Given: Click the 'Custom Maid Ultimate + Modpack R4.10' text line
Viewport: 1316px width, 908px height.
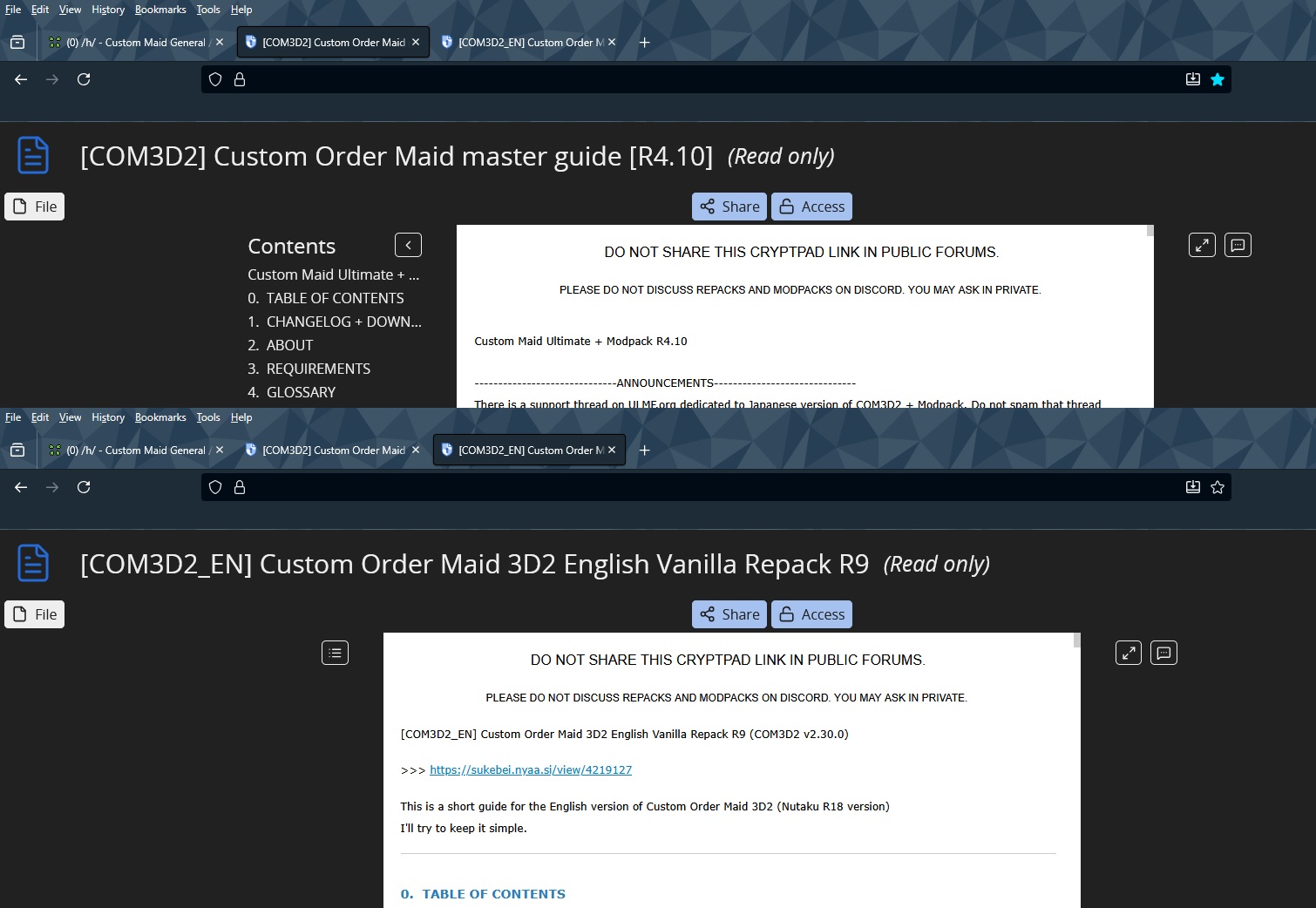Looking at the screenshot, I should [x=580, y=342].
